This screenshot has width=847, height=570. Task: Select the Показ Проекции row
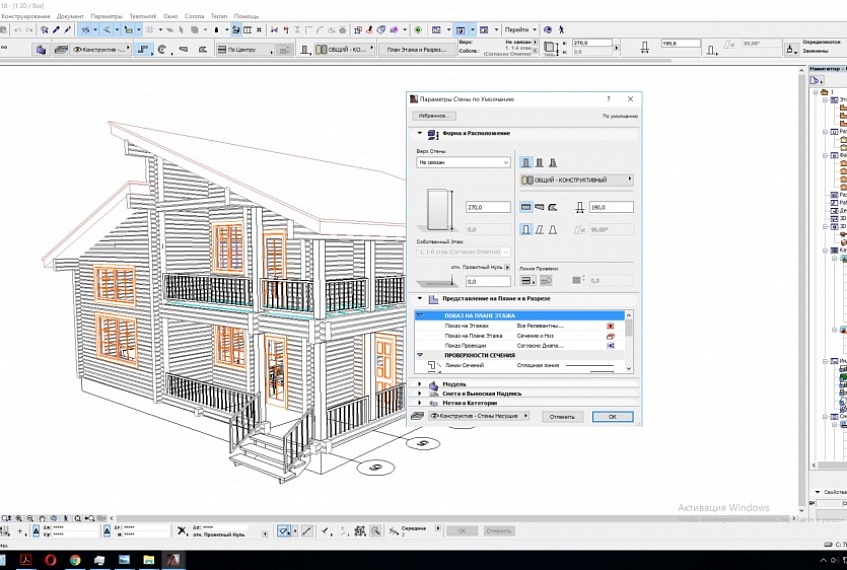click(520, 345)
